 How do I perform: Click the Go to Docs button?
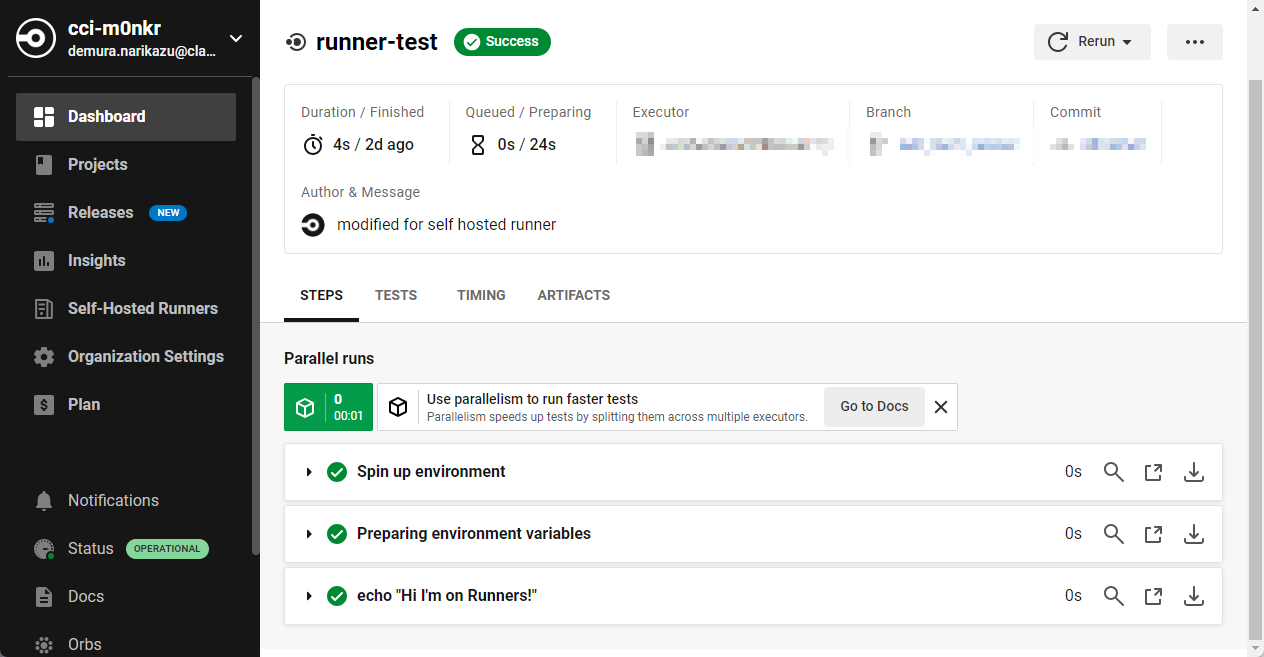(x=873, y=406)
